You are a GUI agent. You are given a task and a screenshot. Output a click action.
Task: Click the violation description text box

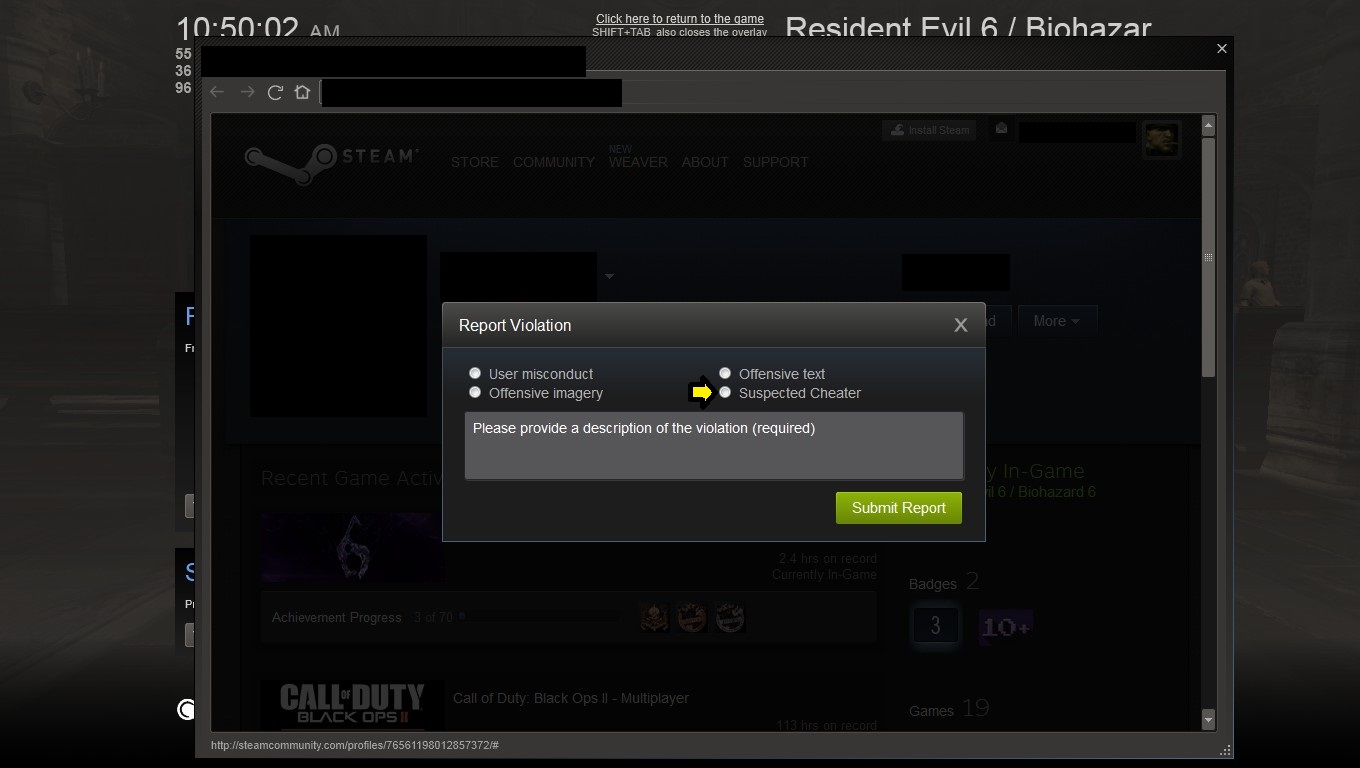point(714,446)
